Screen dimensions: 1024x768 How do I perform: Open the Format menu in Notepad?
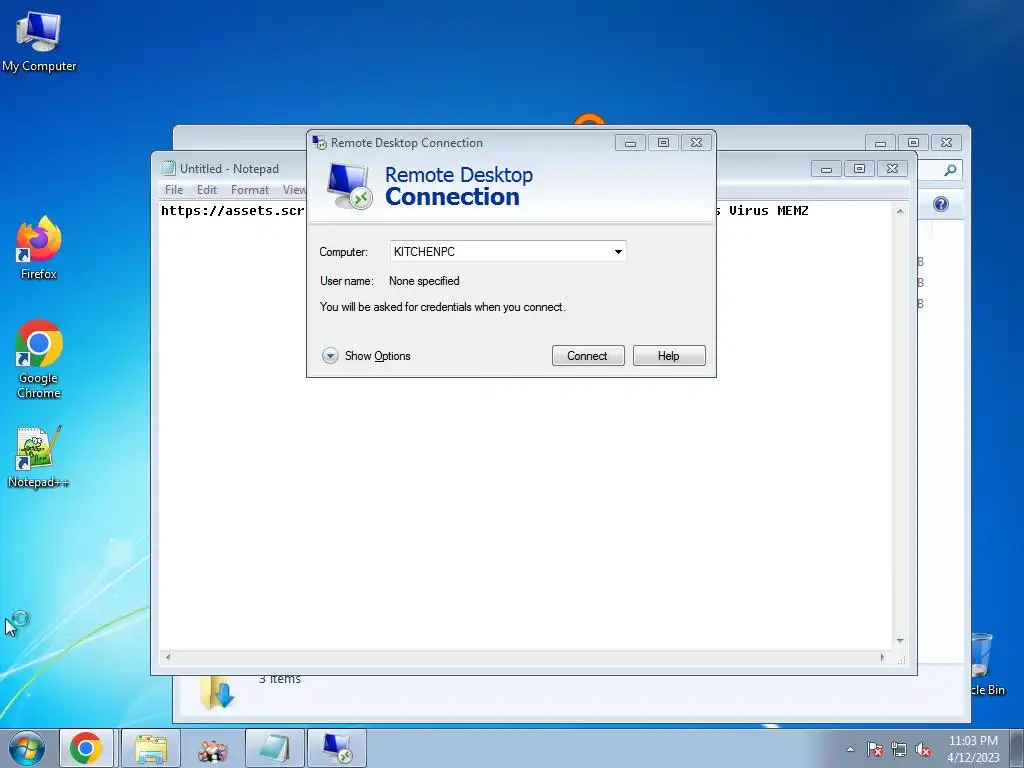(x=249, y=189)
